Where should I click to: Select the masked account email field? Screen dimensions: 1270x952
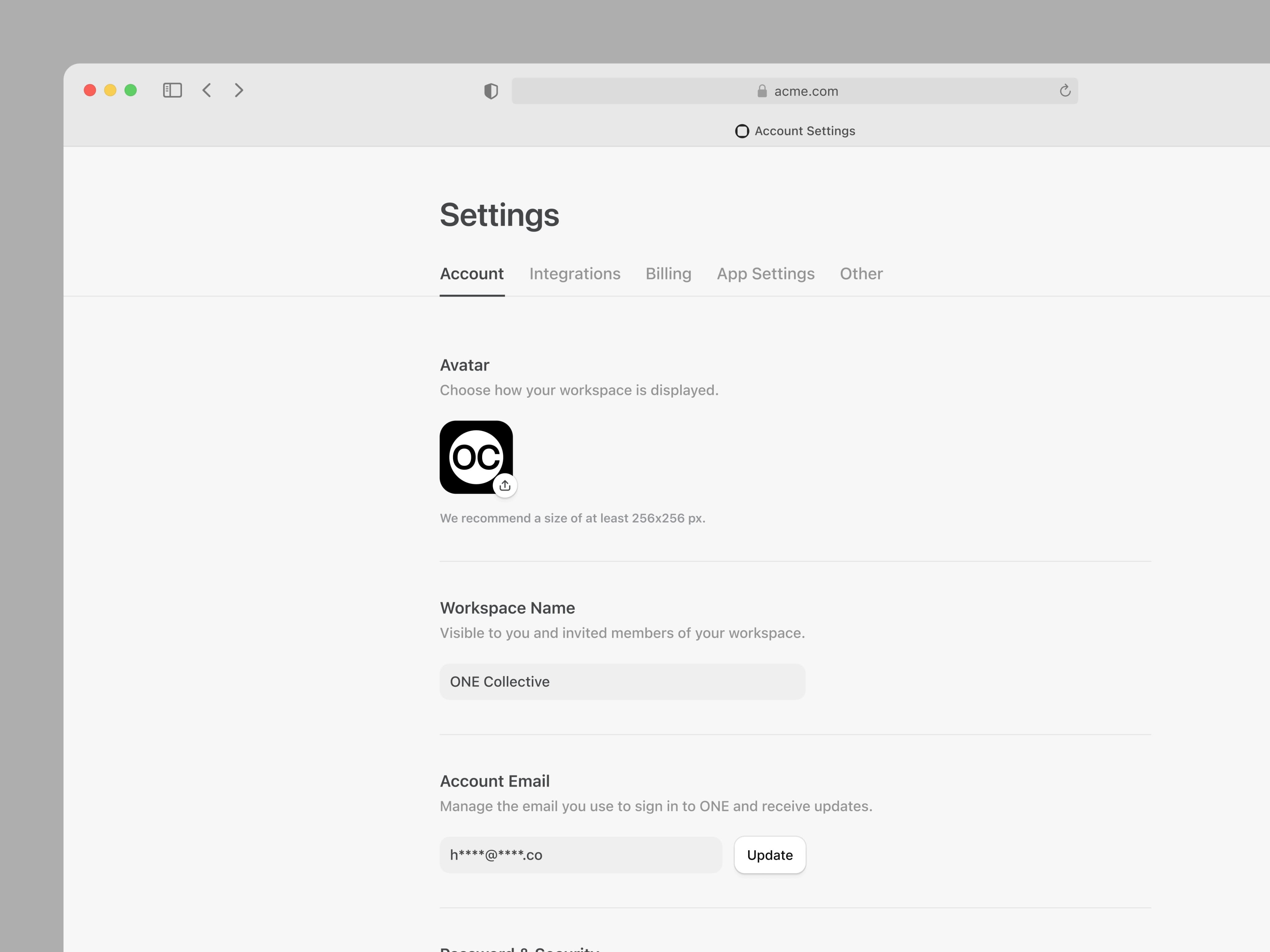coord(580,855)
